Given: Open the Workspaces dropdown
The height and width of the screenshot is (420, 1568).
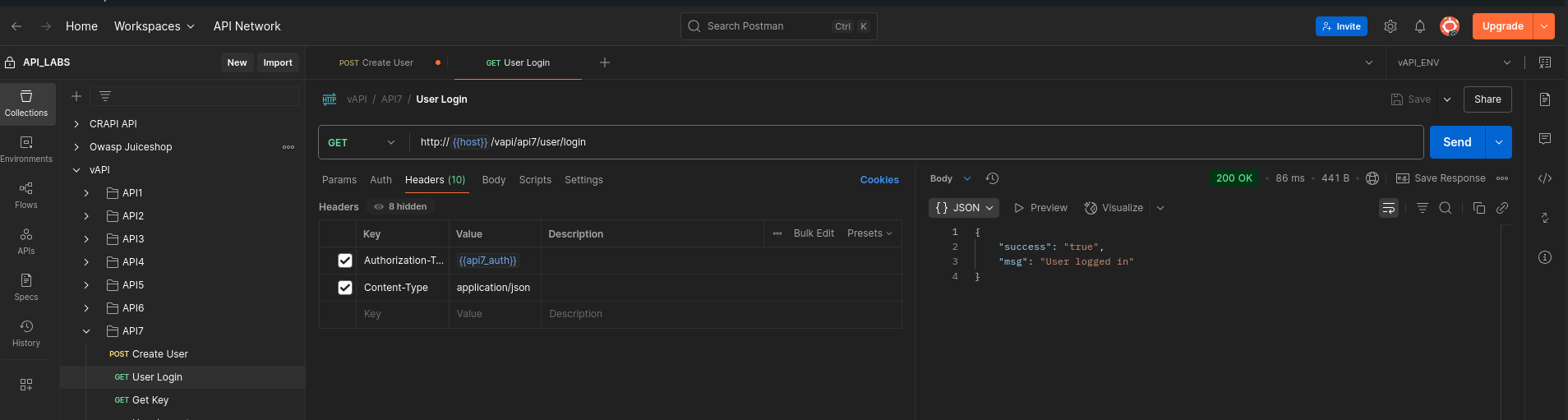Looking at the screenshot, I should click(154, 26).
